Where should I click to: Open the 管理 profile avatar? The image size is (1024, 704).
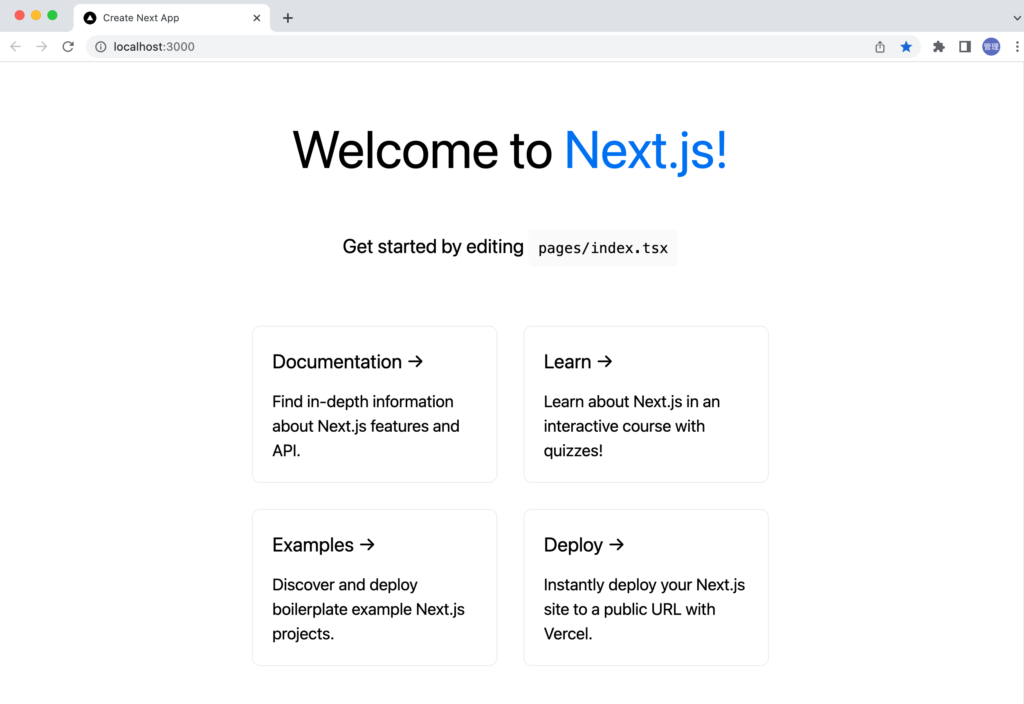991,46
